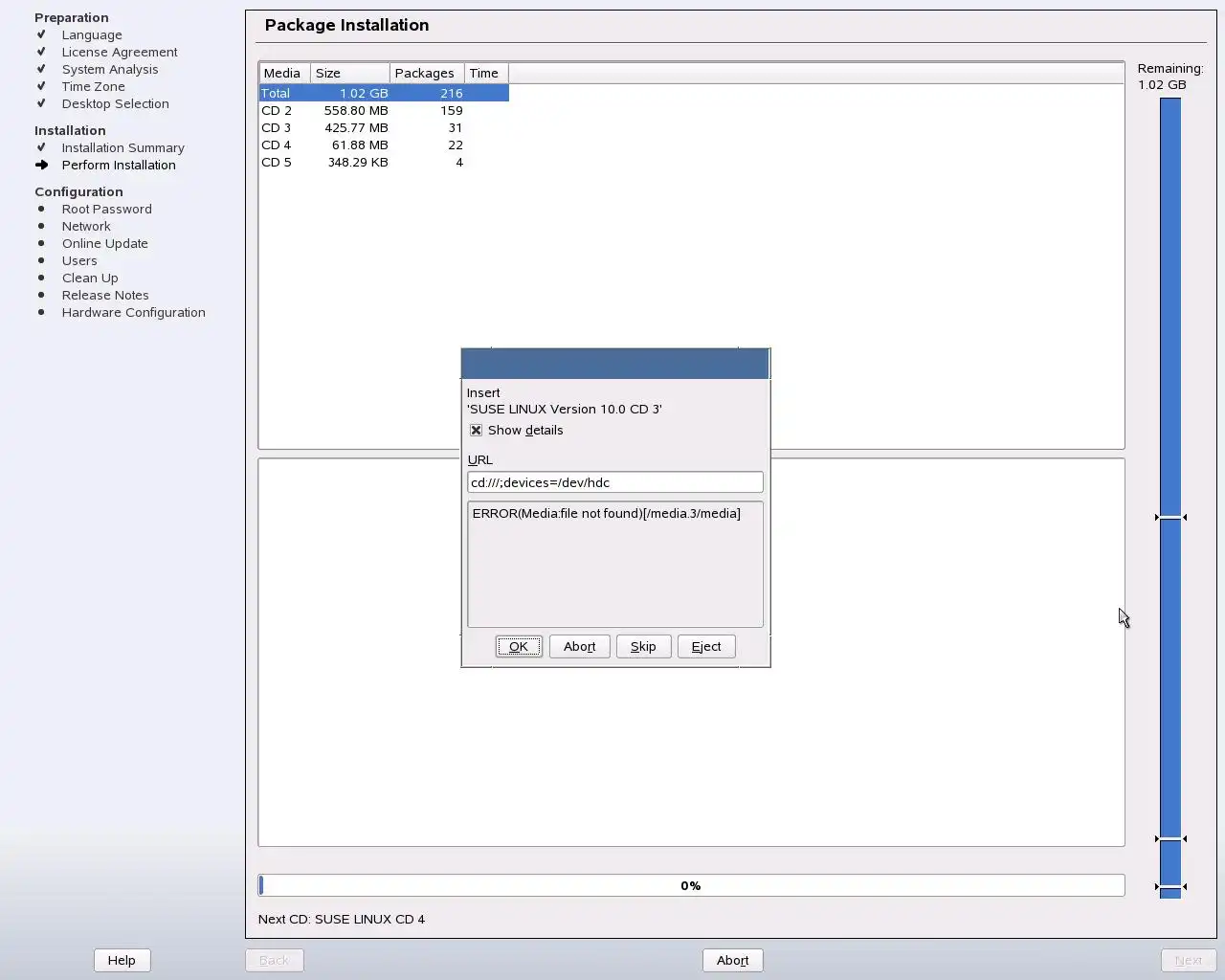Click the License Agreement step checkmark
This screenshot has width=1225, height=980.
click(x=41, y=52)
